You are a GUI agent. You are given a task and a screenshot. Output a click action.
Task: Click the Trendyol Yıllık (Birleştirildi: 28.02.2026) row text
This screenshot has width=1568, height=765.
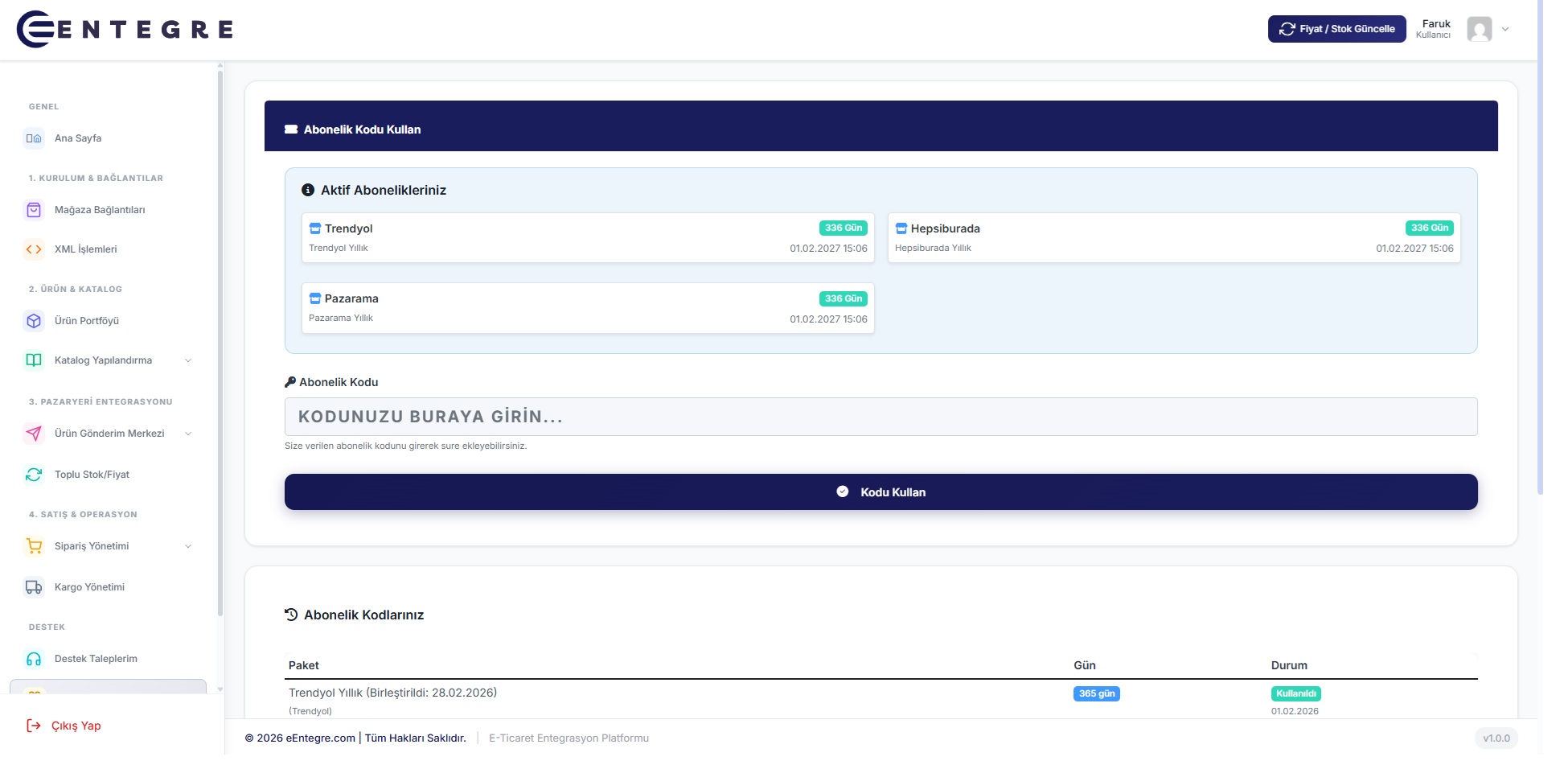pyautogui.click(x=392, y=693)
